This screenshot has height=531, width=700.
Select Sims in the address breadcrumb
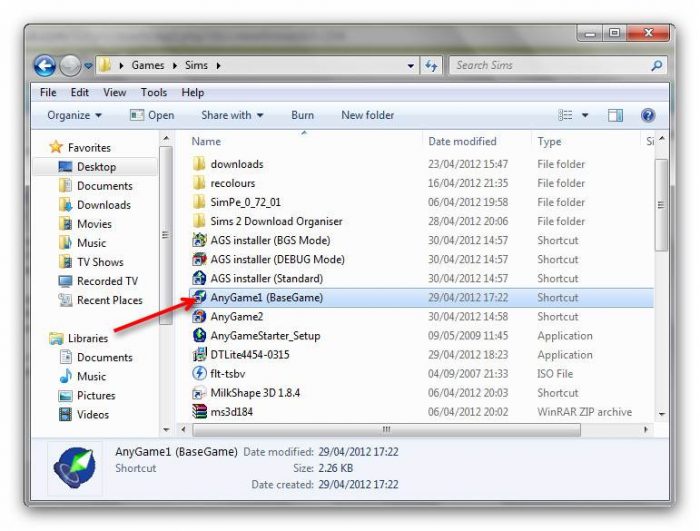pos(196,65)
